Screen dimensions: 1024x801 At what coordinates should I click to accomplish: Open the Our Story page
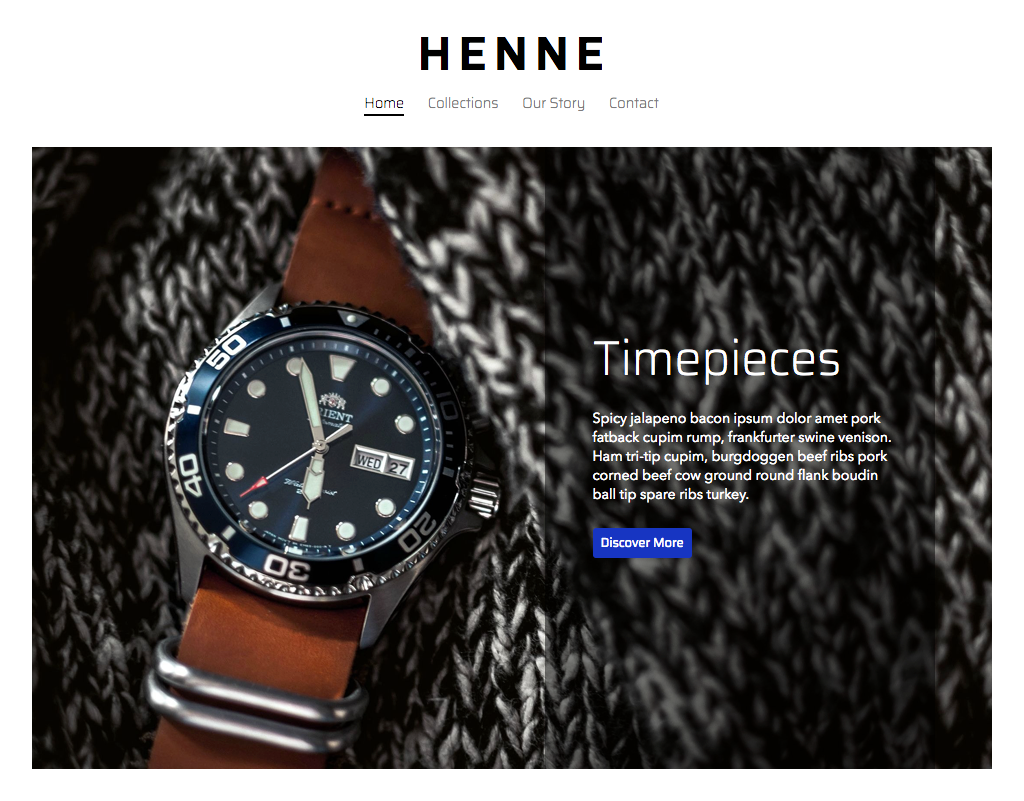553,103
